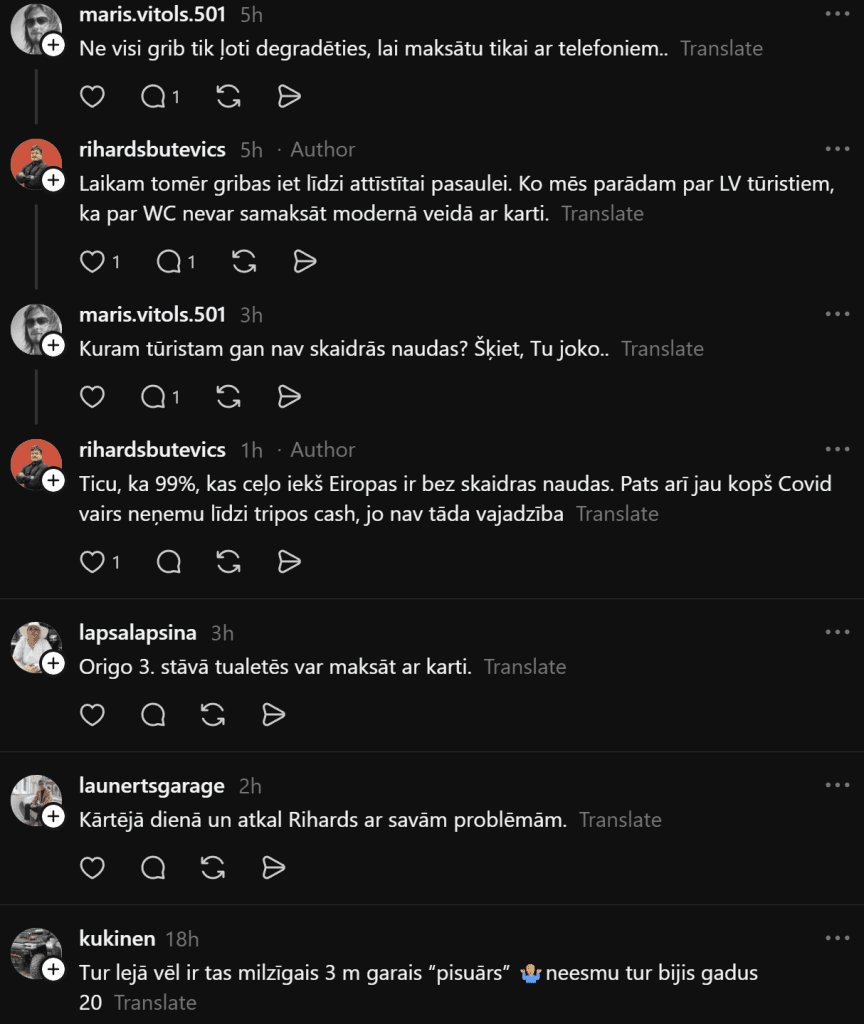Open kukinen's profile from username
The image size is (864, 1024).
click(118, 938)
